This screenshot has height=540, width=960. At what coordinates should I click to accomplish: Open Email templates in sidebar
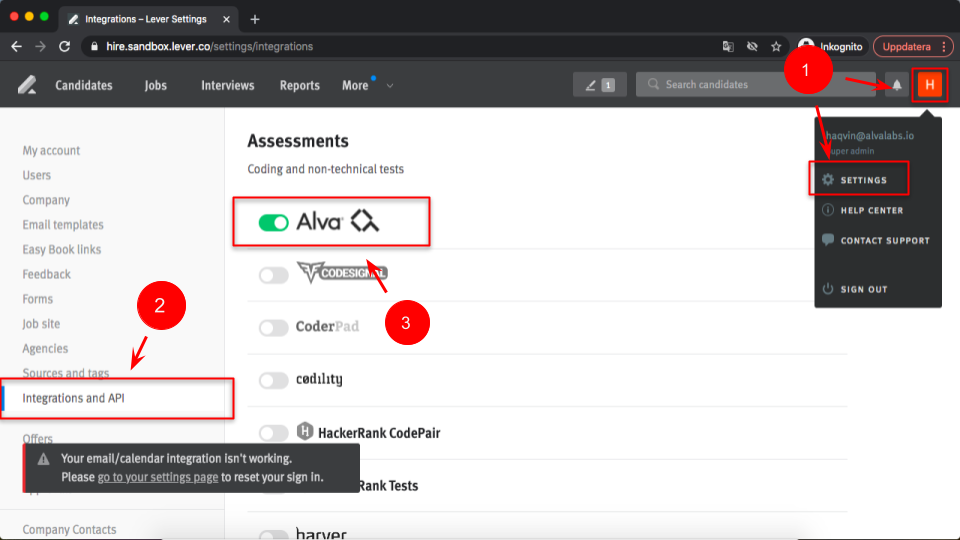[x=63, y=225]
